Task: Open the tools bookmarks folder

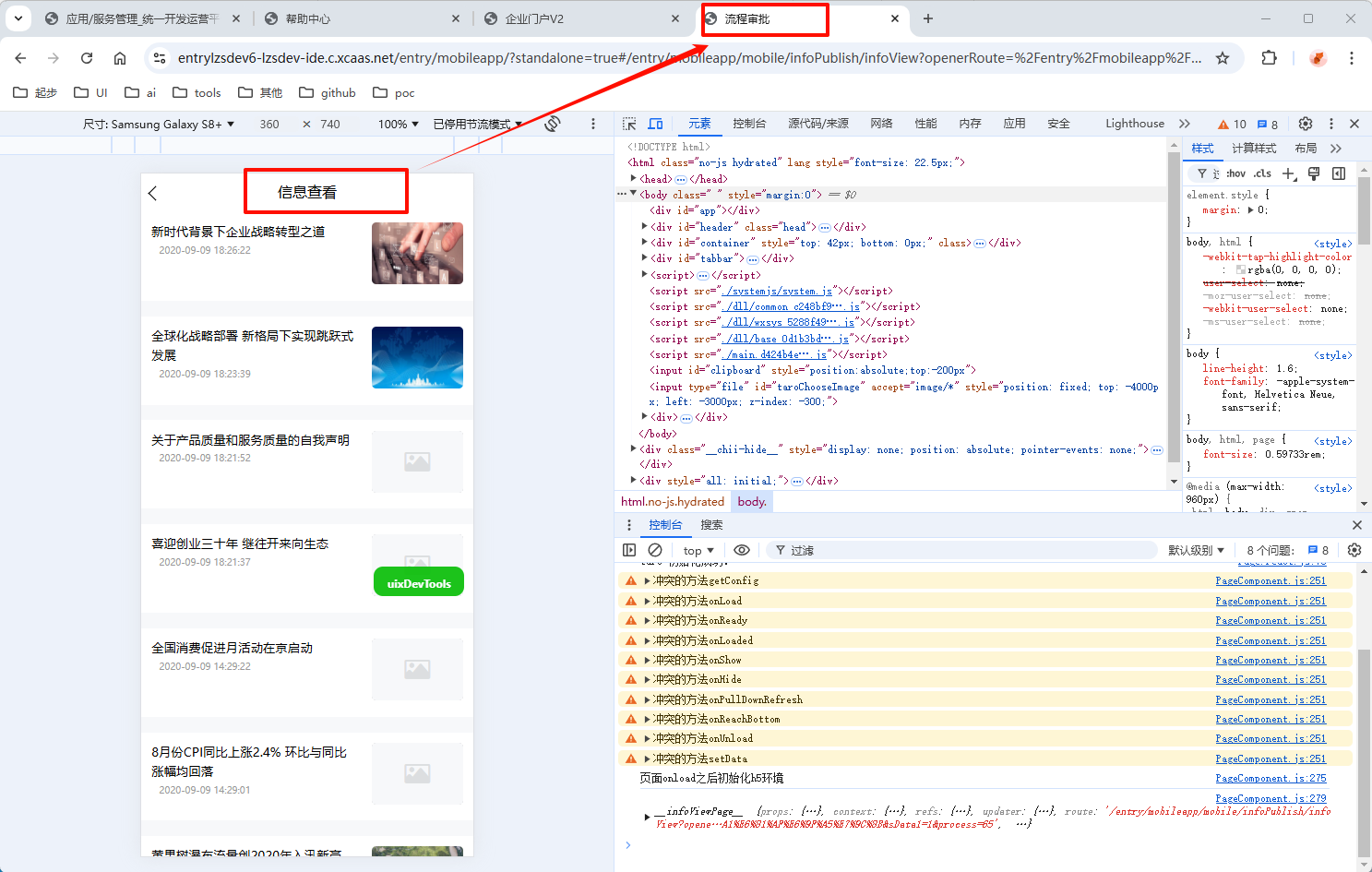Action: [197, 92]
